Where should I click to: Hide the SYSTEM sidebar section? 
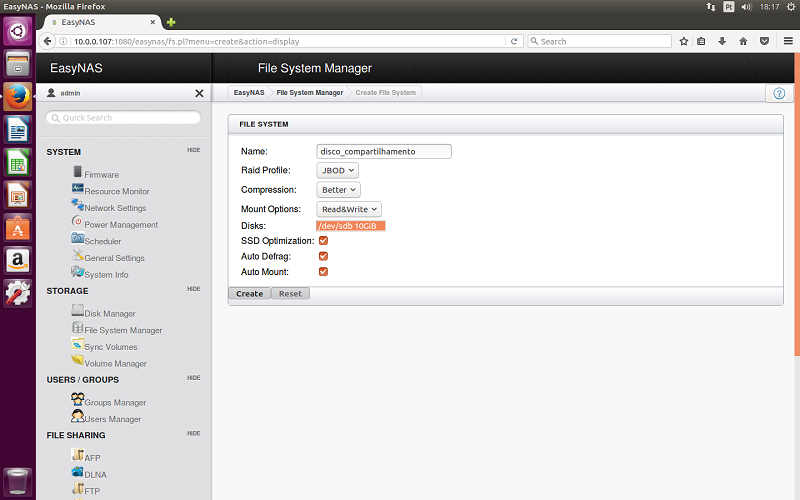point(193,150)
